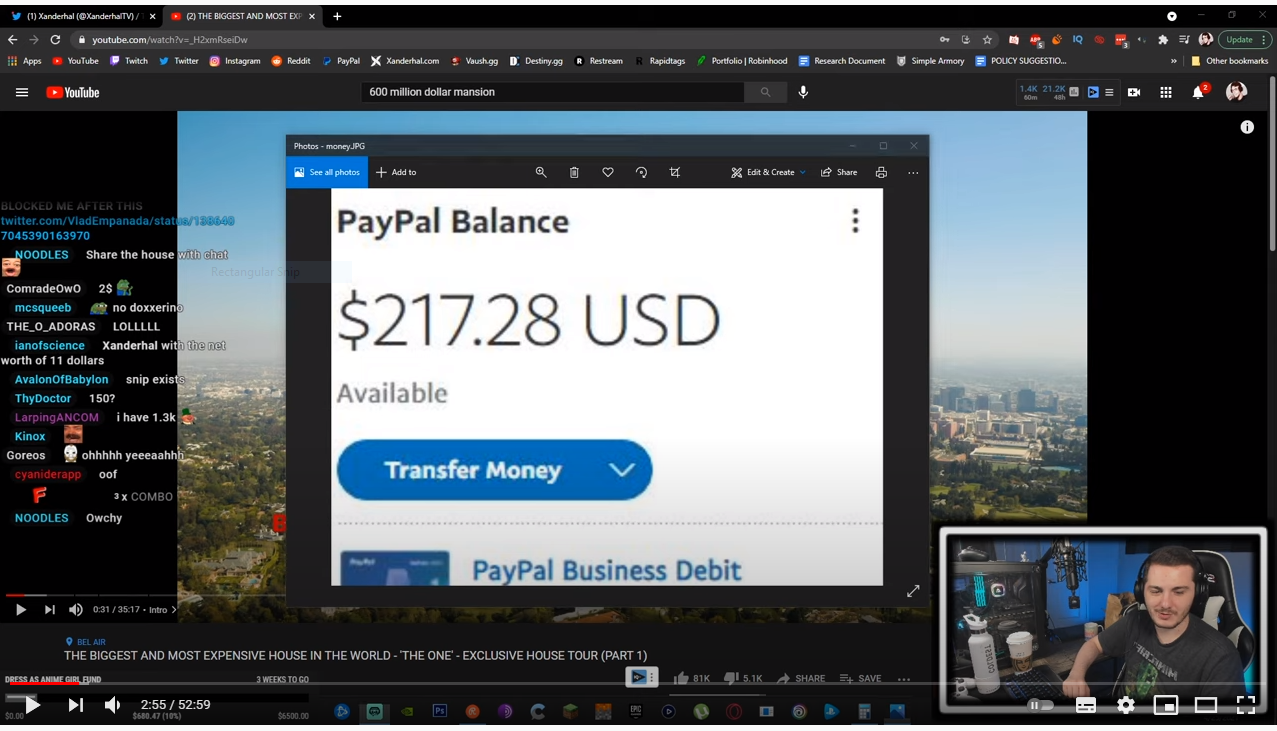Open the PayPal bookmark

click(x=341, y=61)
